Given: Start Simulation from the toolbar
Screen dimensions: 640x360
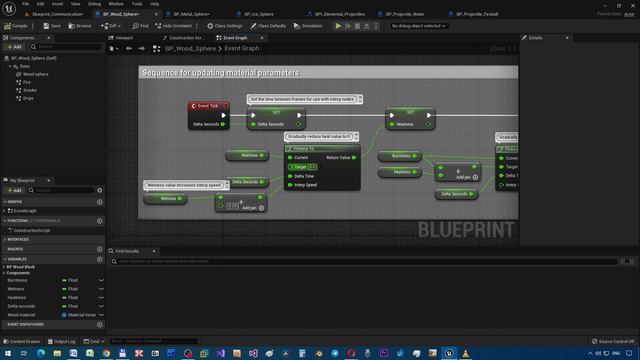Looking at the screenshot, I should coord(308,26).
